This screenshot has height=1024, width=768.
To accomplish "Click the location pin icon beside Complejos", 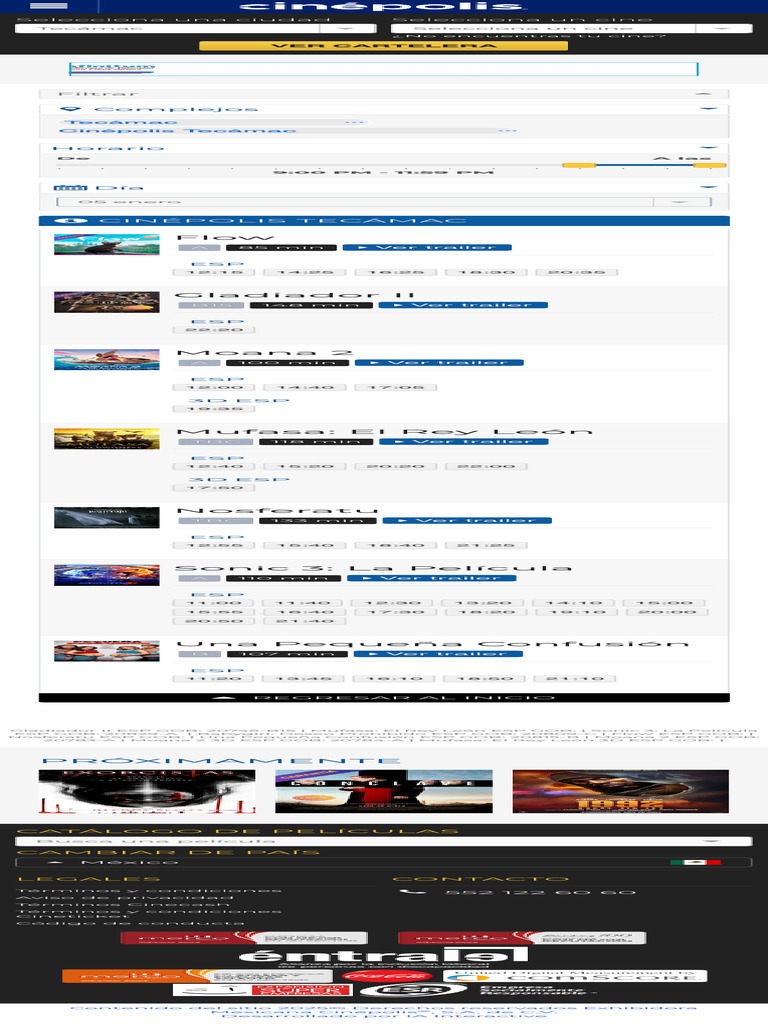I will 71,109.
